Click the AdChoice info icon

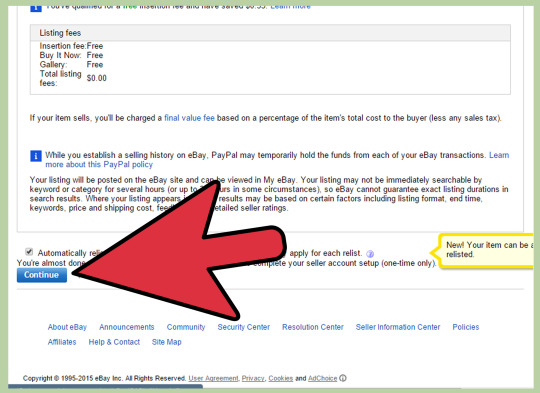click(343, 378)
